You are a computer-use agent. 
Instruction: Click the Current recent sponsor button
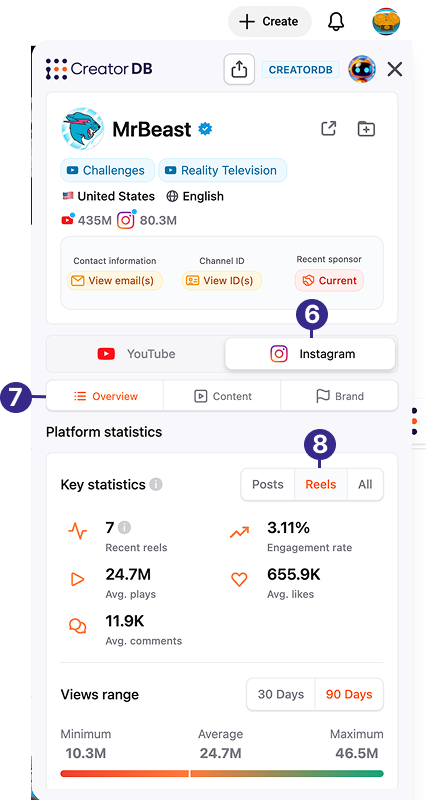point(329,281)
